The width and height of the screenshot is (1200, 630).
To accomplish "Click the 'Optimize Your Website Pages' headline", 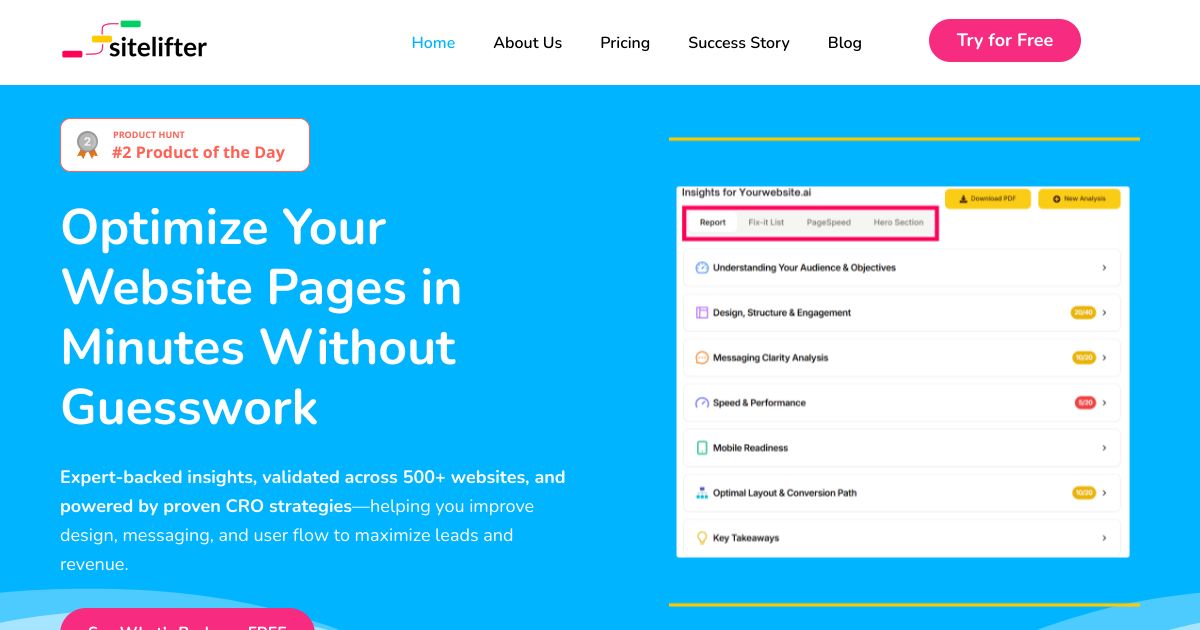I will (x=262, y=317).
